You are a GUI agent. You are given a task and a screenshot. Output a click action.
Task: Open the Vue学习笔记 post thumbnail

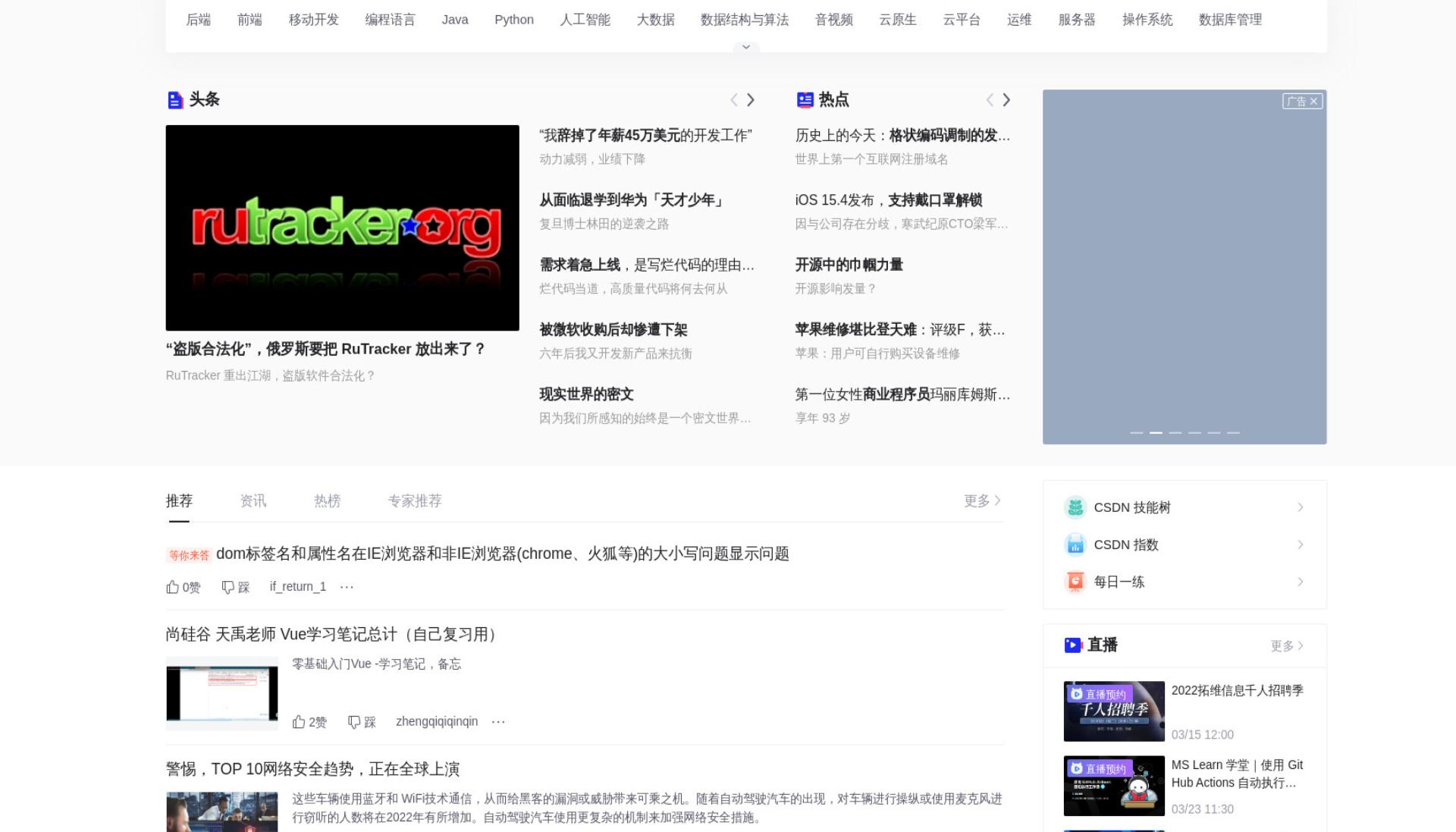point(222,694)
